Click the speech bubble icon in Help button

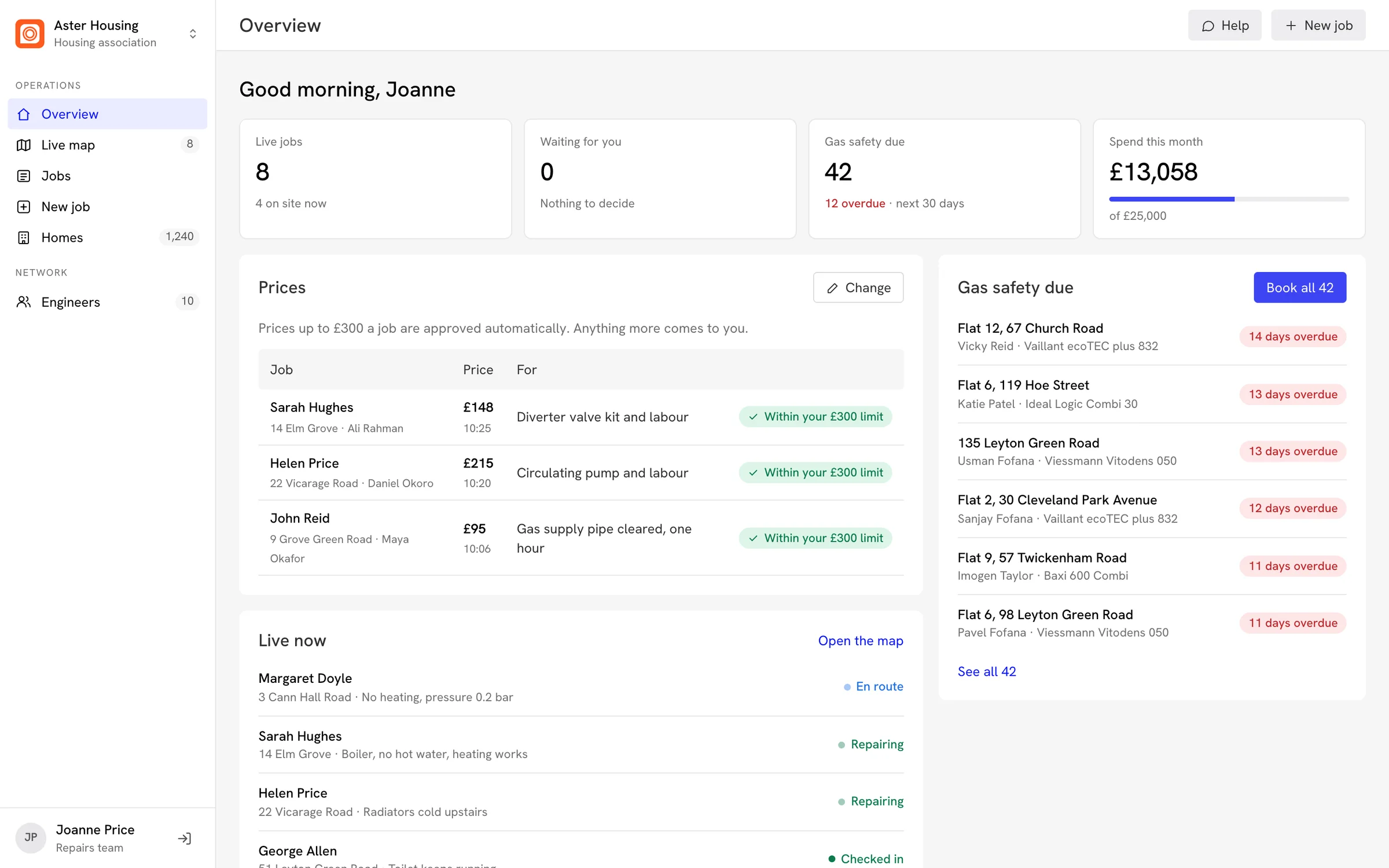coord(1208,25)
